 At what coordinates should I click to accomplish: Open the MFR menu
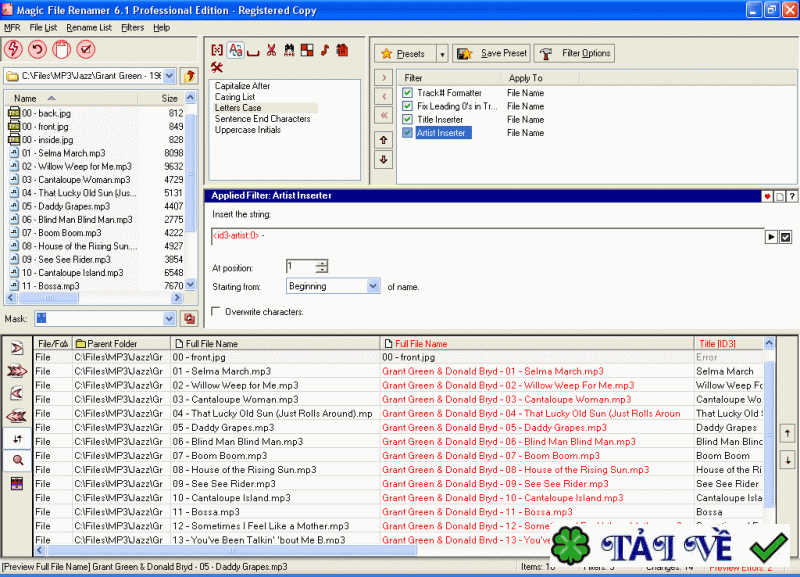tap(12, 28)
